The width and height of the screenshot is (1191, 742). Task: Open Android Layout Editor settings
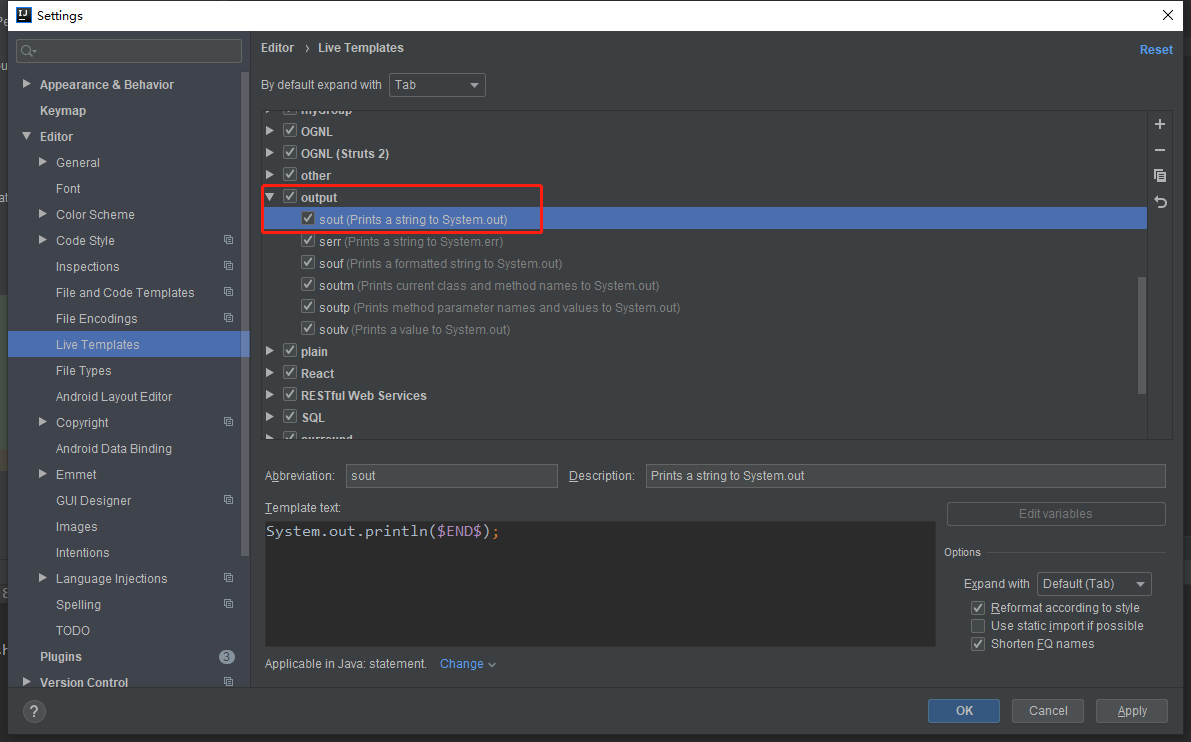(114, 396)
